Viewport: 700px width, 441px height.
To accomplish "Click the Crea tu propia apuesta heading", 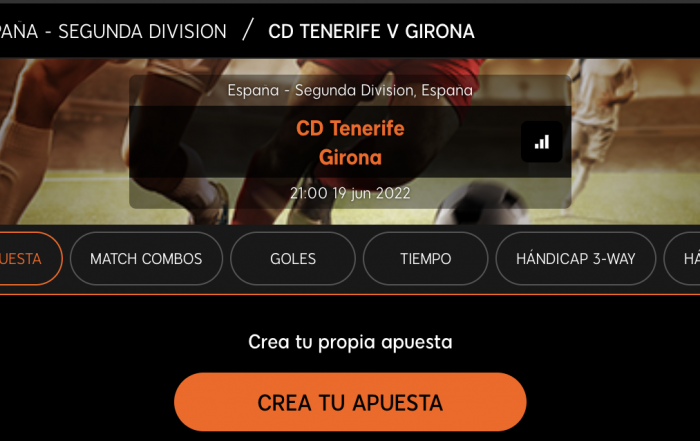I will (350, 342).
